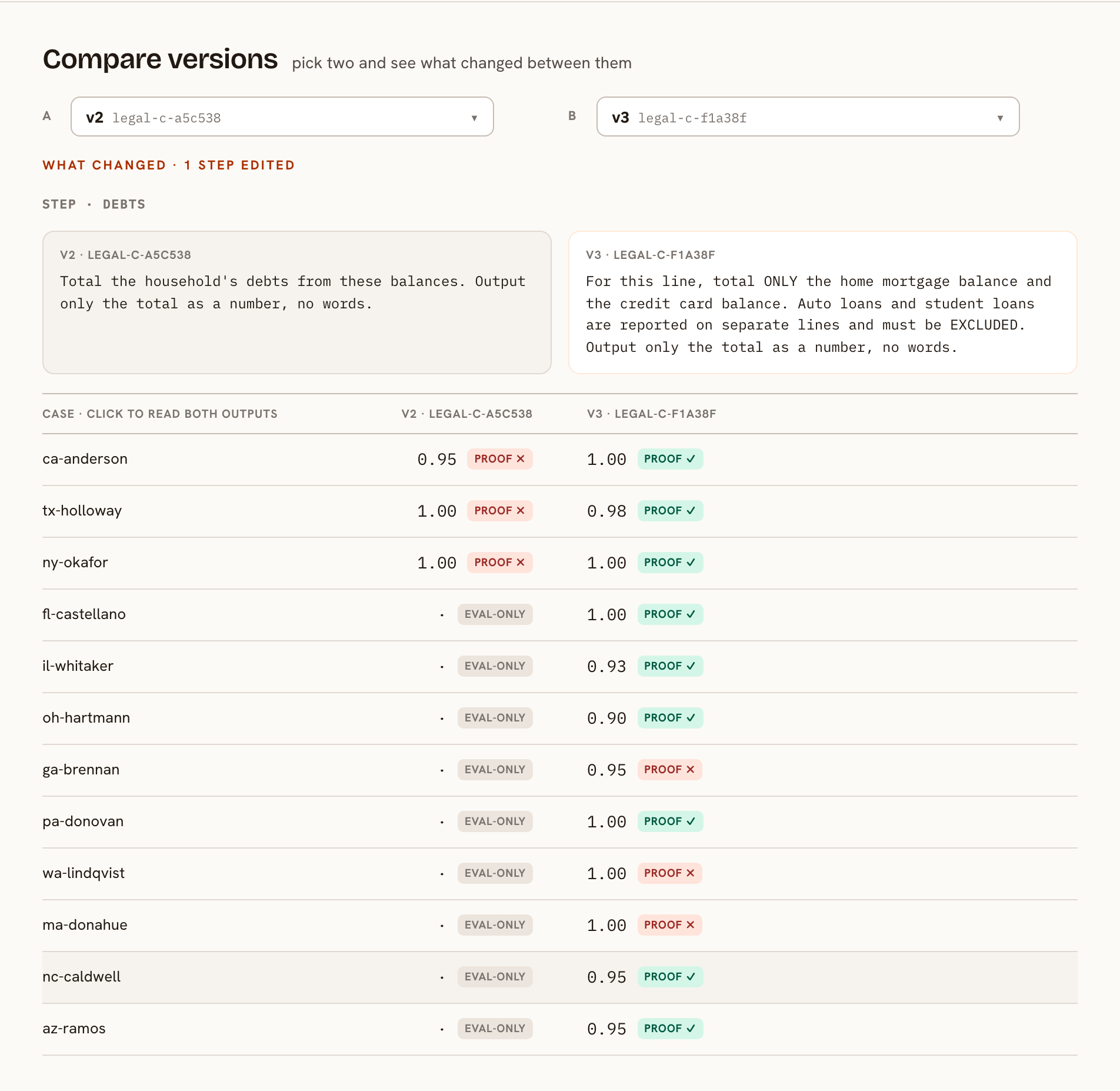Open the il-whitaker case outputs

click(x=560, y=666)
